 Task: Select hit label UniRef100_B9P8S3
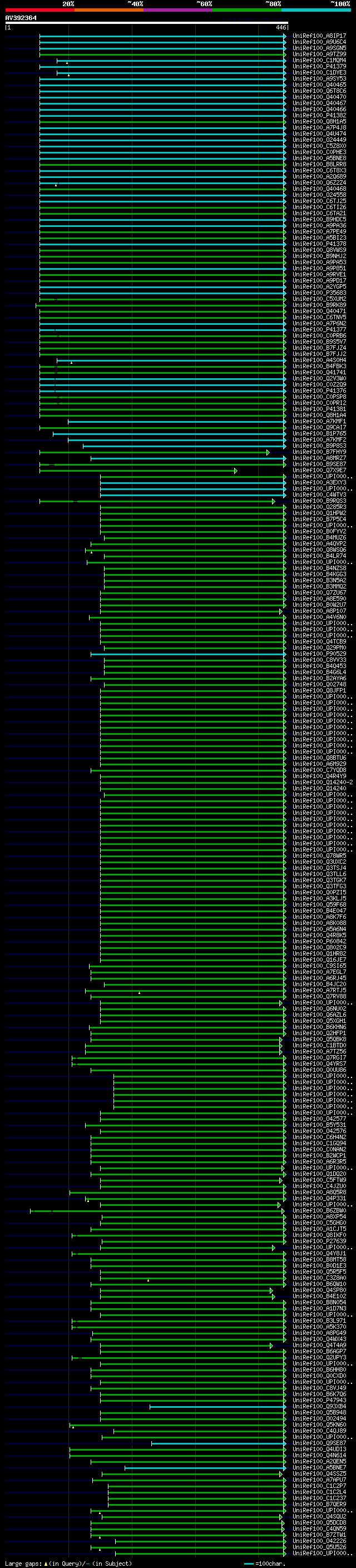point(319,446)
